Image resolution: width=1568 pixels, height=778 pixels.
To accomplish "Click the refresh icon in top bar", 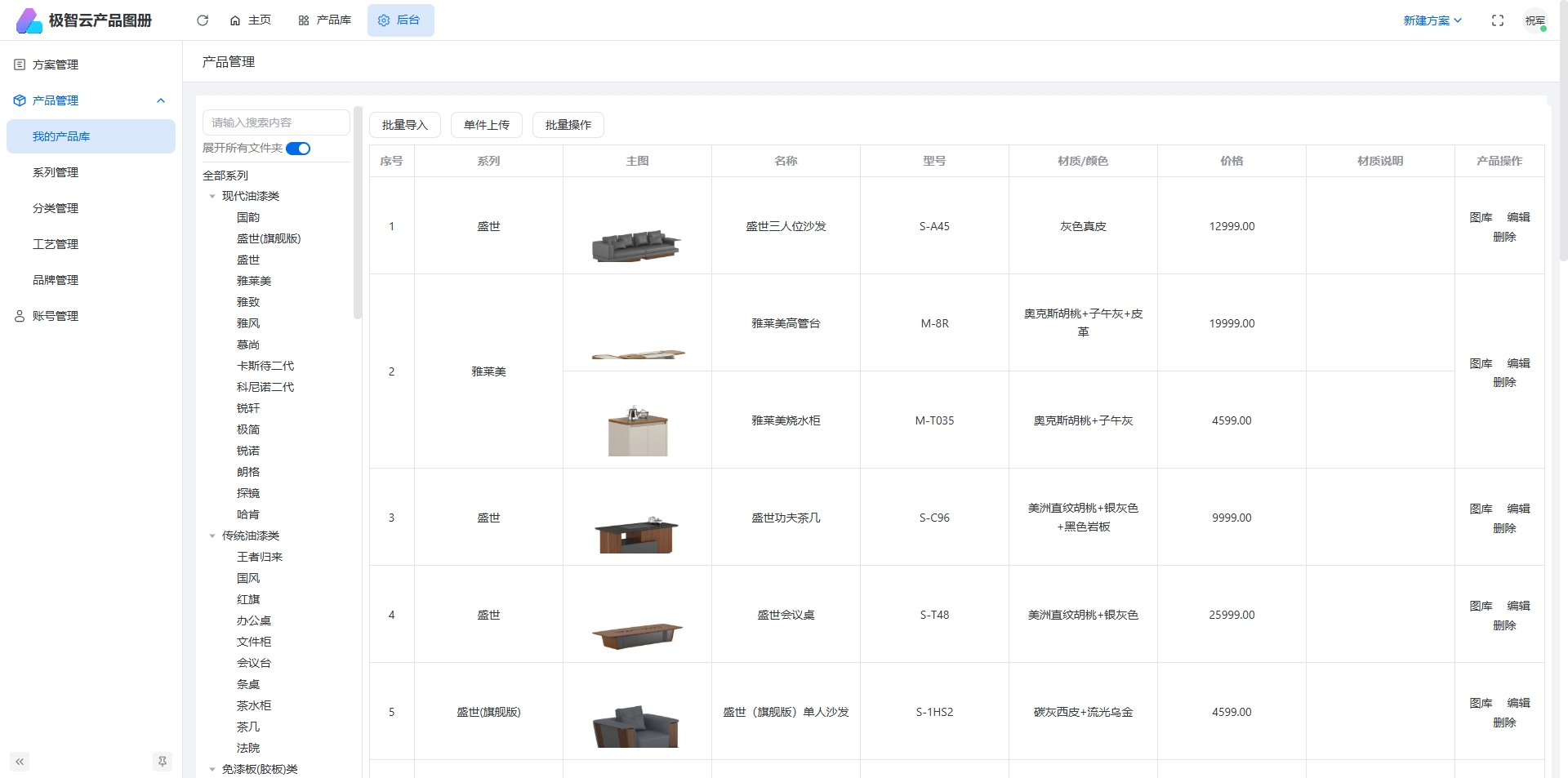I will click(x=203, y=20).
